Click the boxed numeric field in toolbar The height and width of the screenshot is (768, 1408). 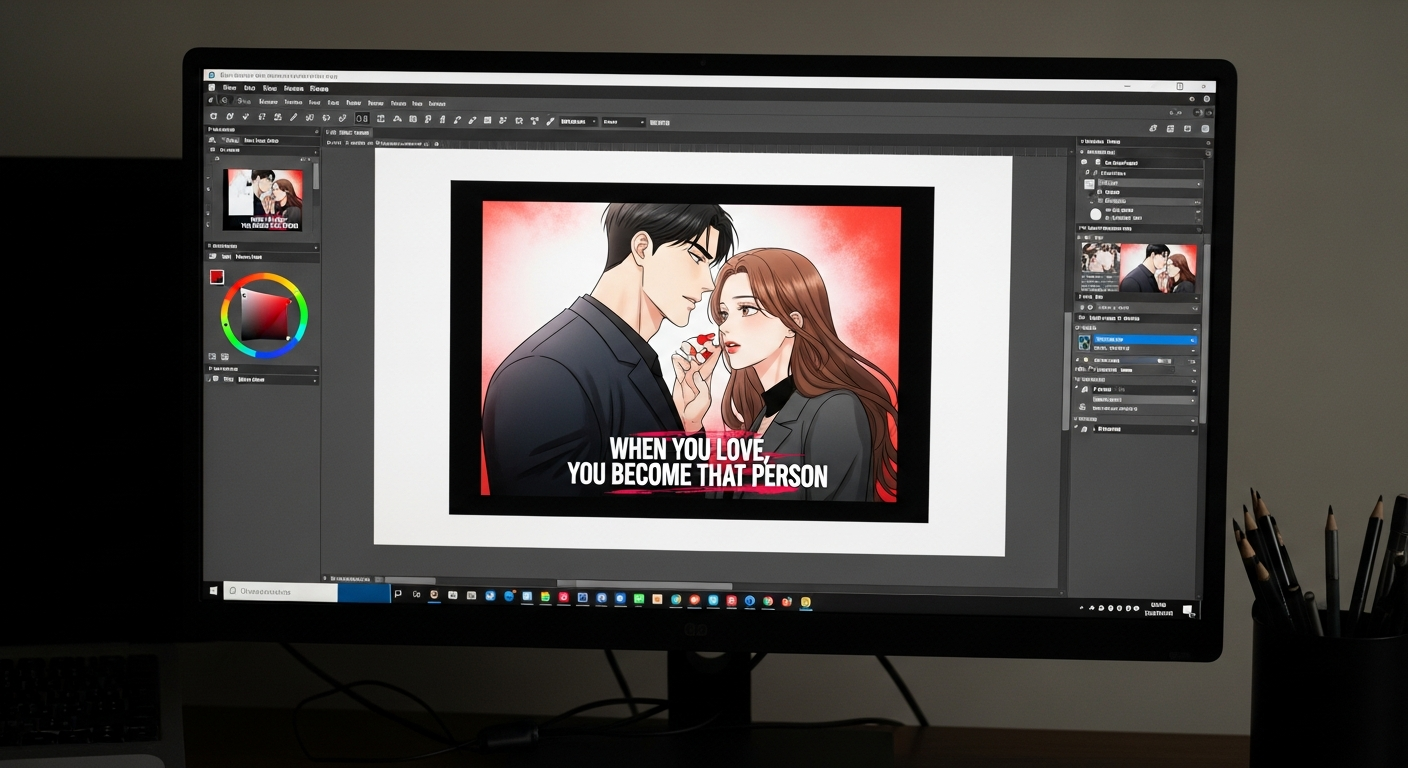(x=362, y=119)
